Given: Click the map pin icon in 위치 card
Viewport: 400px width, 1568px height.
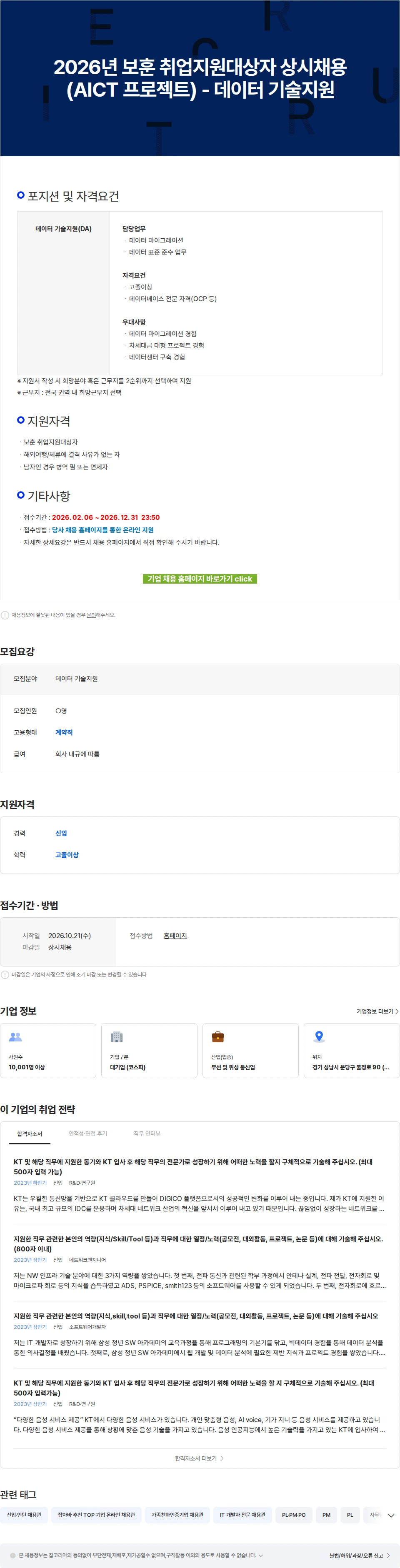Looking at the screenshot, I should [x=318, y=1036].
